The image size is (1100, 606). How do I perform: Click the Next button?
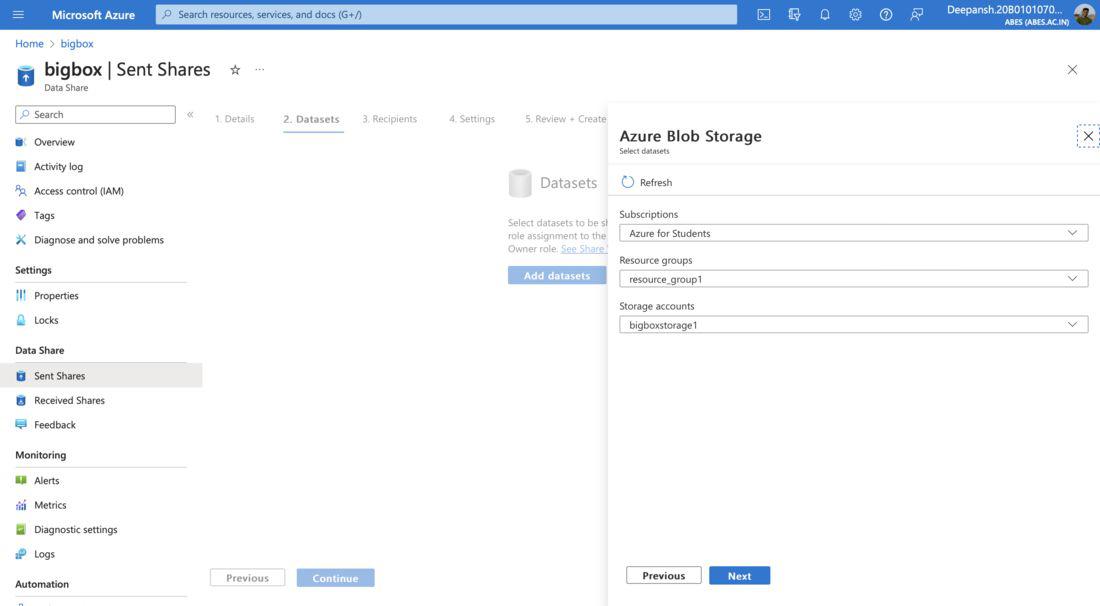click(739, 576)
